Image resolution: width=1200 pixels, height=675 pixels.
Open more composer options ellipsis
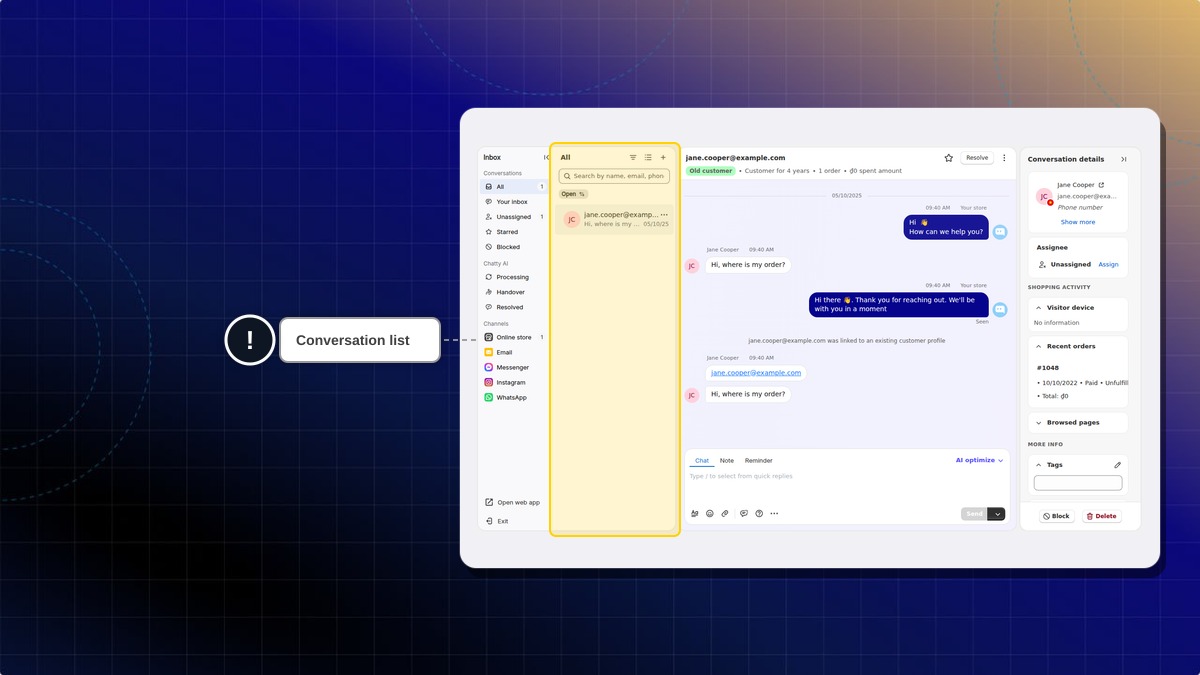pyautogui.click(x=774, y=514)
